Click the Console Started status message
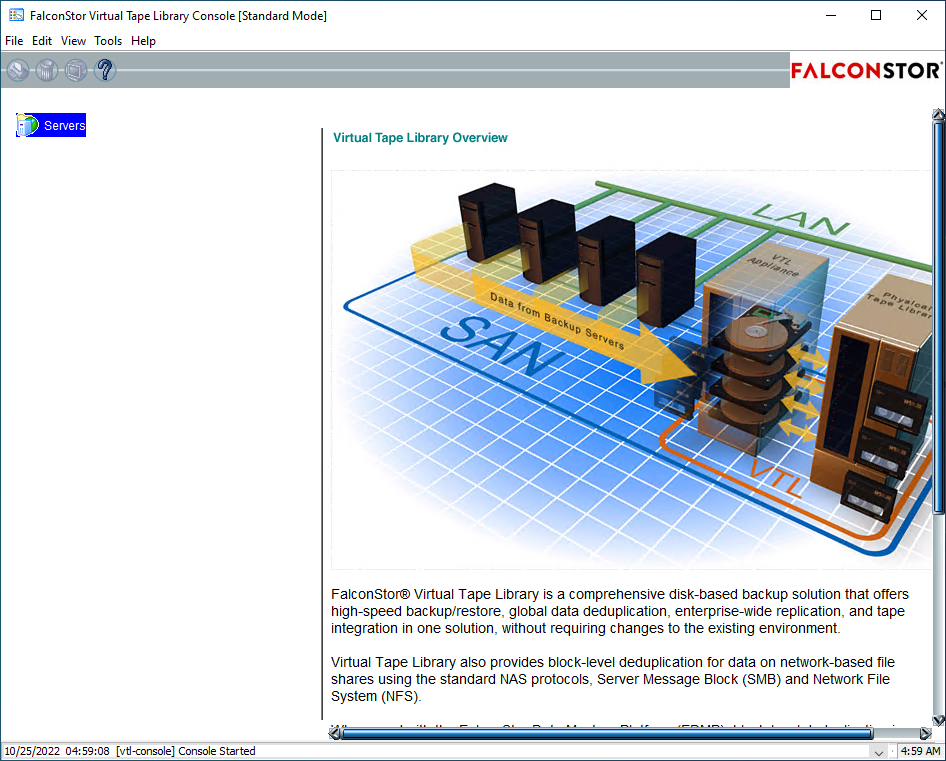946x761 pixels. tap(217, 751)
